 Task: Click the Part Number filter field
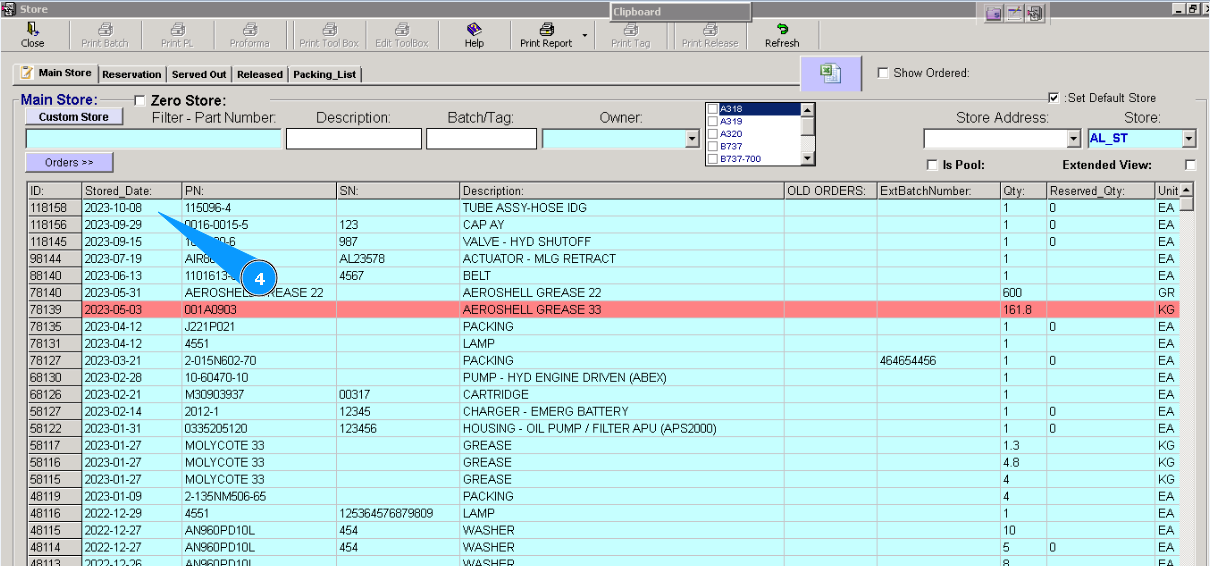pos(153,139)
